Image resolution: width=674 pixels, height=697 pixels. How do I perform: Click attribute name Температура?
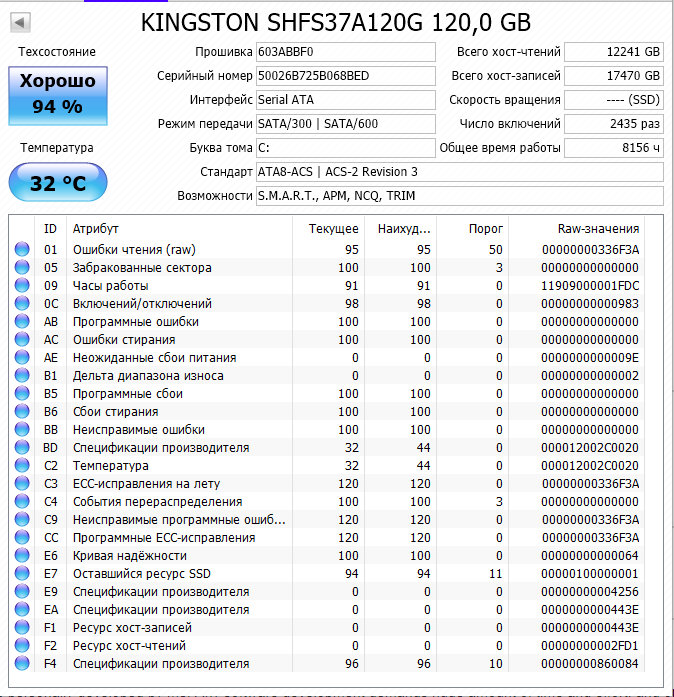coord(111,465)
